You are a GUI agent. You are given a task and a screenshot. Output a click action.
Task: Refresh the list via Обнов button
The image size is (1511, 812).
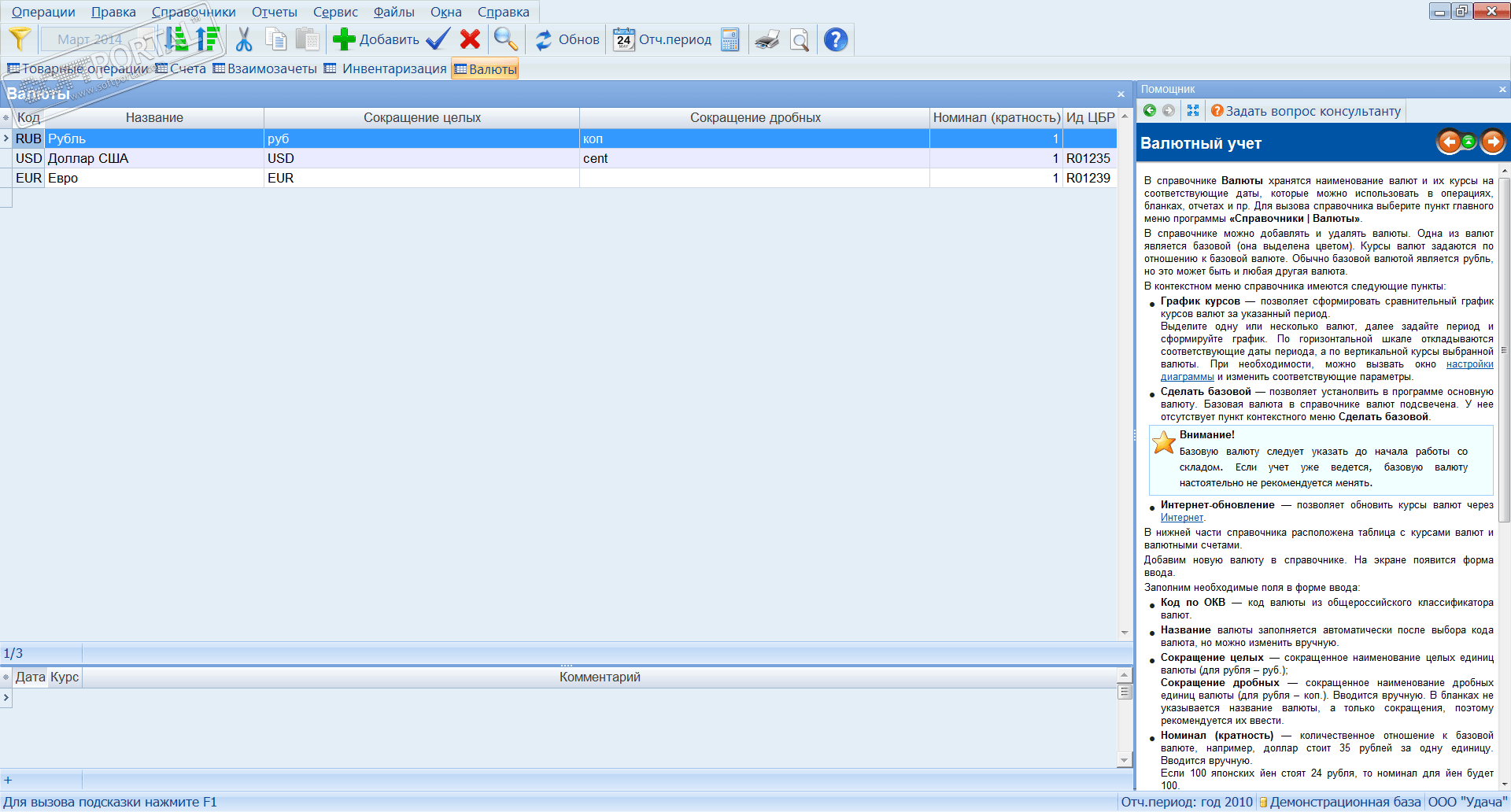click(x=567, y=39)
